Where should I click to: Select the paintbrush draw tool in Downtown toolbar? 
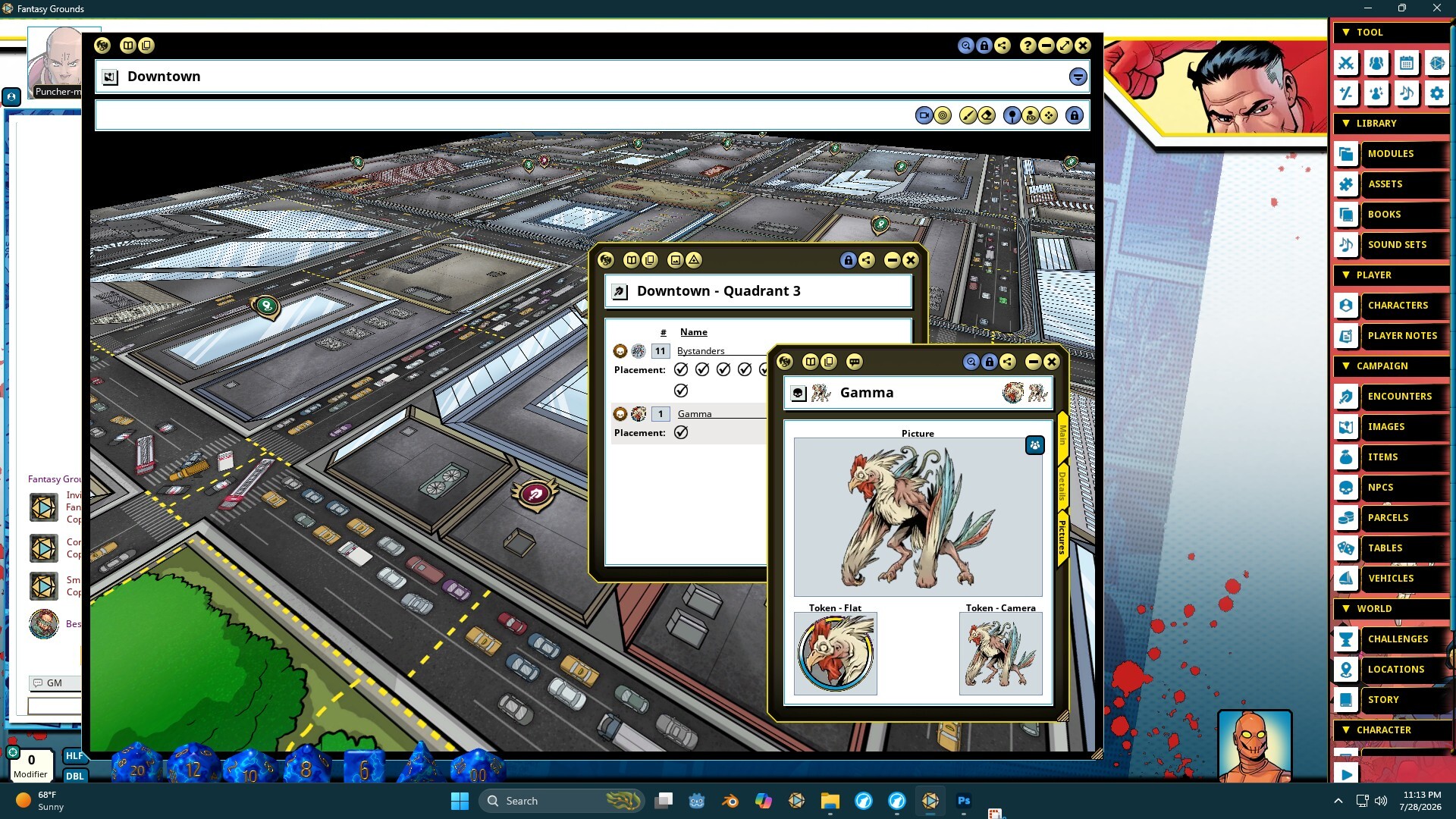(x=968, y=115)
